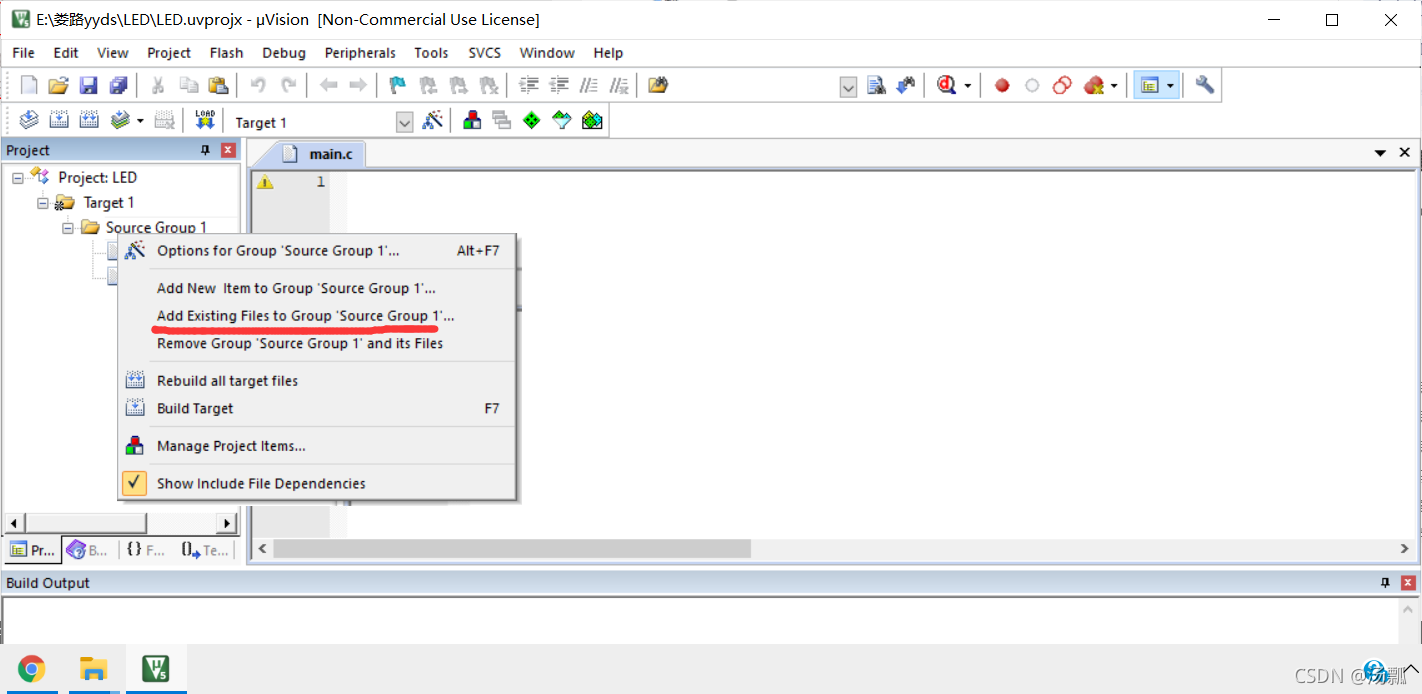Image resolution: width=1422 pixels, height=694 pixels.
Task: Open the find text combo box dropdown
Action: [x=848, y=87]
